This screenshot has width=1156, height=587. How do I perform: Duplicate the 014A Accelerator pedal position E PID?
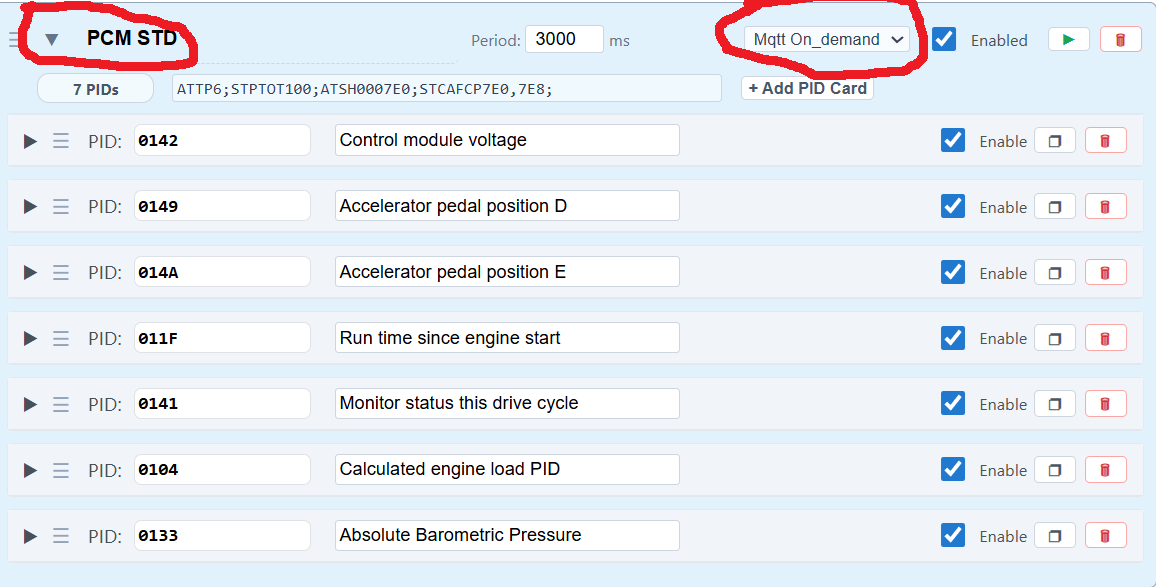(1055, 273)
